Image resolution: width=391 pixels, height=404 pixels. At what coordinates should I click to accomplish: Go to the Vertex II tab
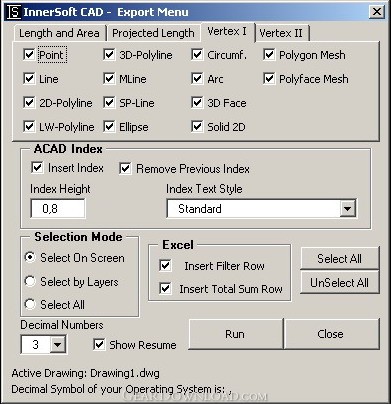(x=281, y=33)
